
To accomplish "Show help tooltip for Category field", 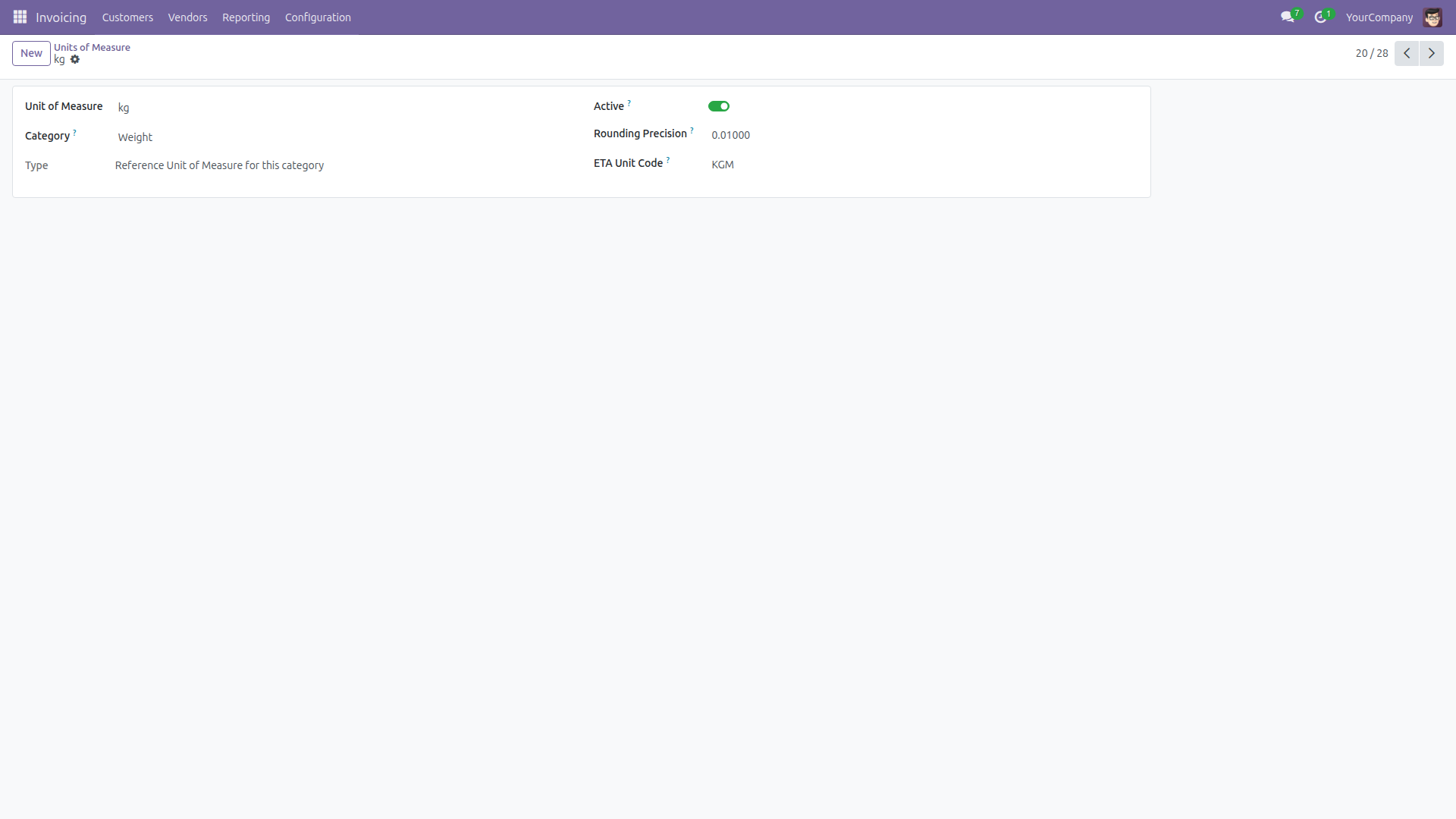I will 74,132.
